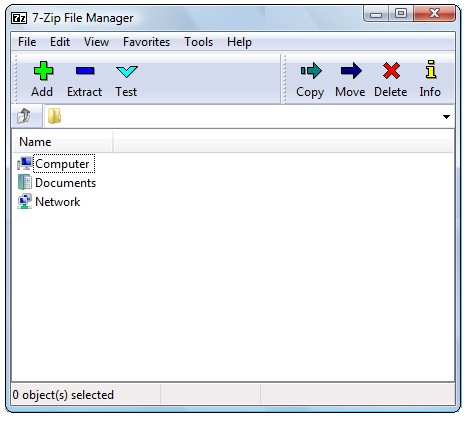Image resolution: width=470 pixels, height=422 pixels.
Task: Open the Help menu
Action: (x=239, y=42)
